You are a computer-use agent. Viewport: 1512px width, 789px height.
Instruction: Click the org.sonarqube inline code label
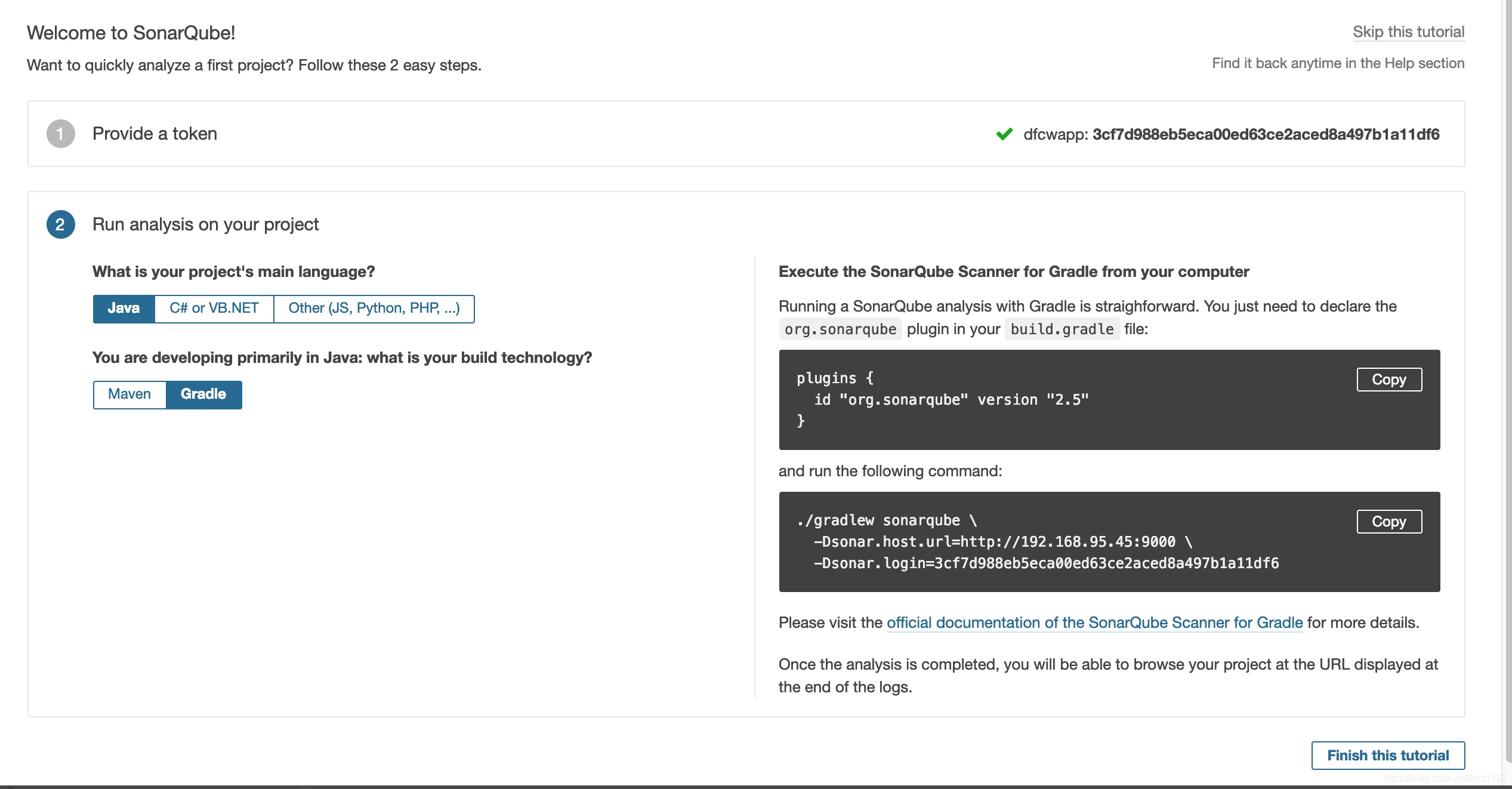pyautogui.click(x=840, y=329)
